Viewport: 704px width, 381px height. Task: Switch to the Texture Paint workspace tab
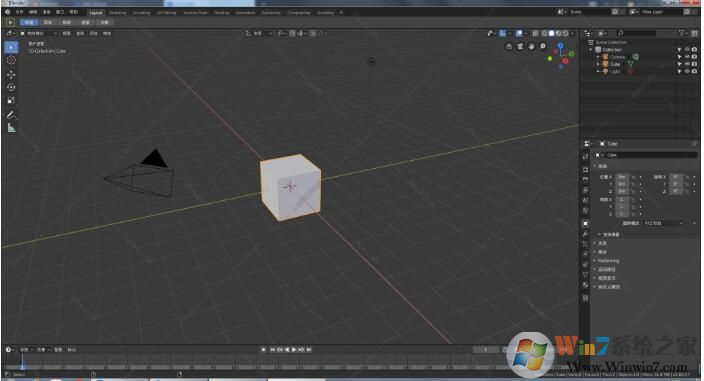(195, 13)
